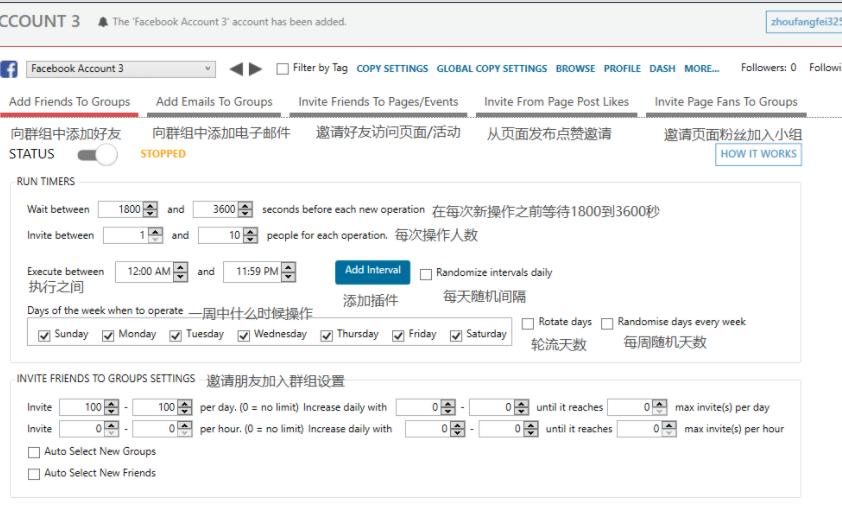
Task: Adjust stepper on first Invite per day field
Action: (x=112, y=407)
